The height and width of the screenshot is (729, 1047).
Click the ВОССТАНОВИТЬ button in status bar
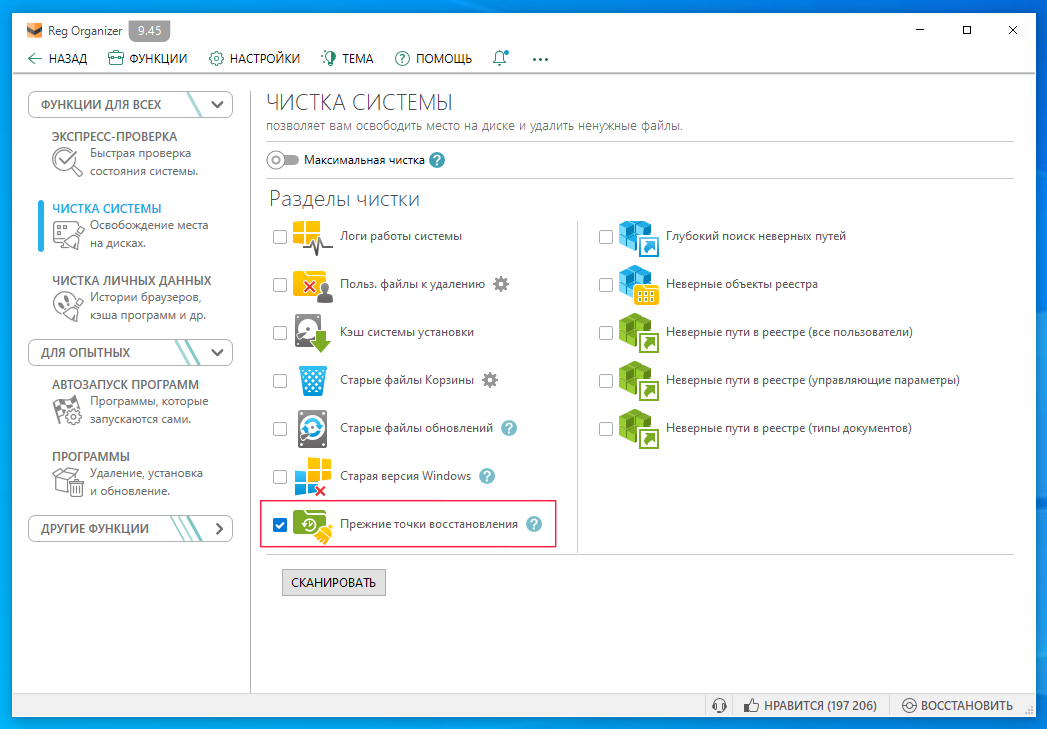[x=957, y=705]
